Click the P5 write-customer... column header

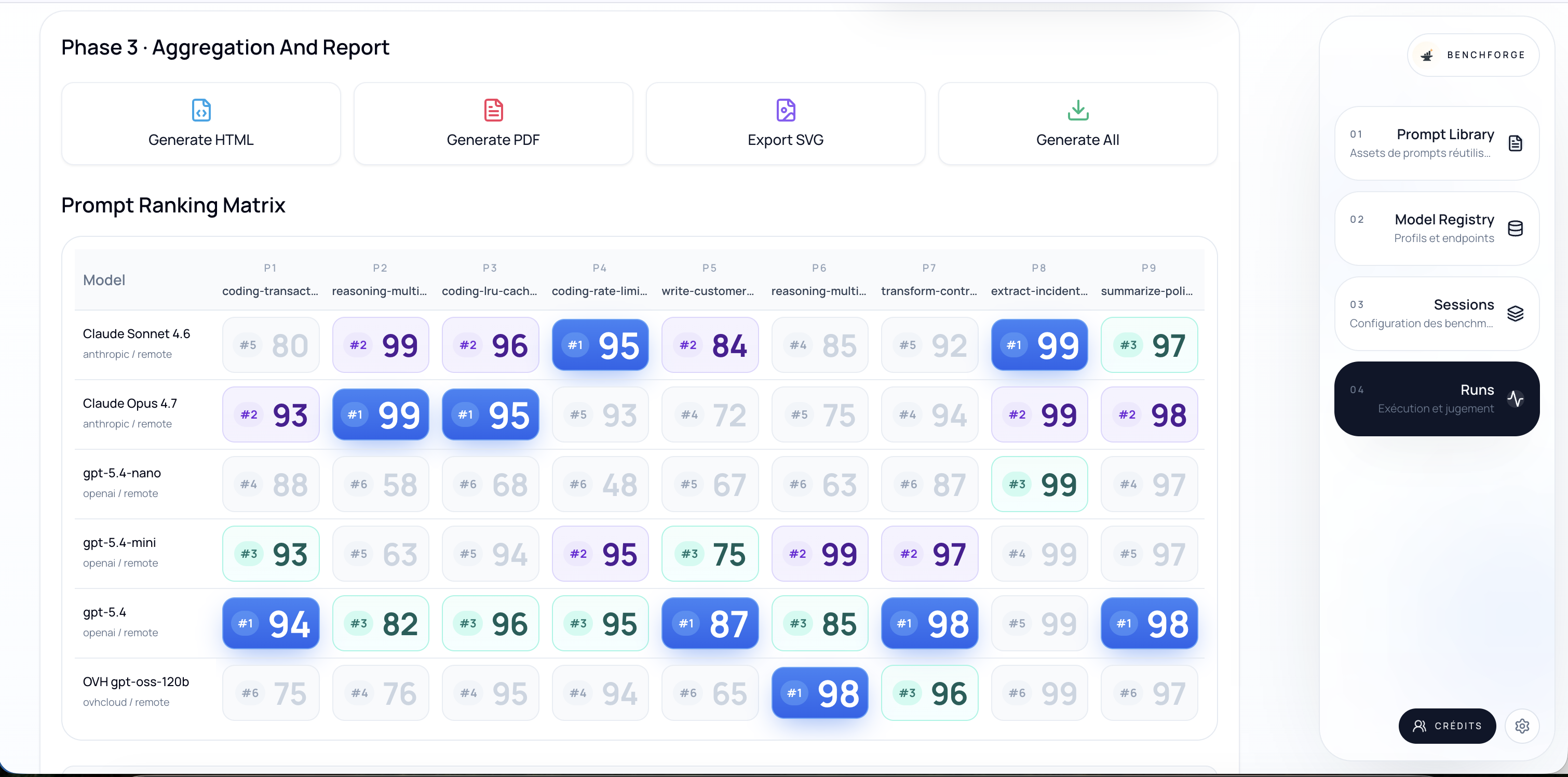click(709, 280)
